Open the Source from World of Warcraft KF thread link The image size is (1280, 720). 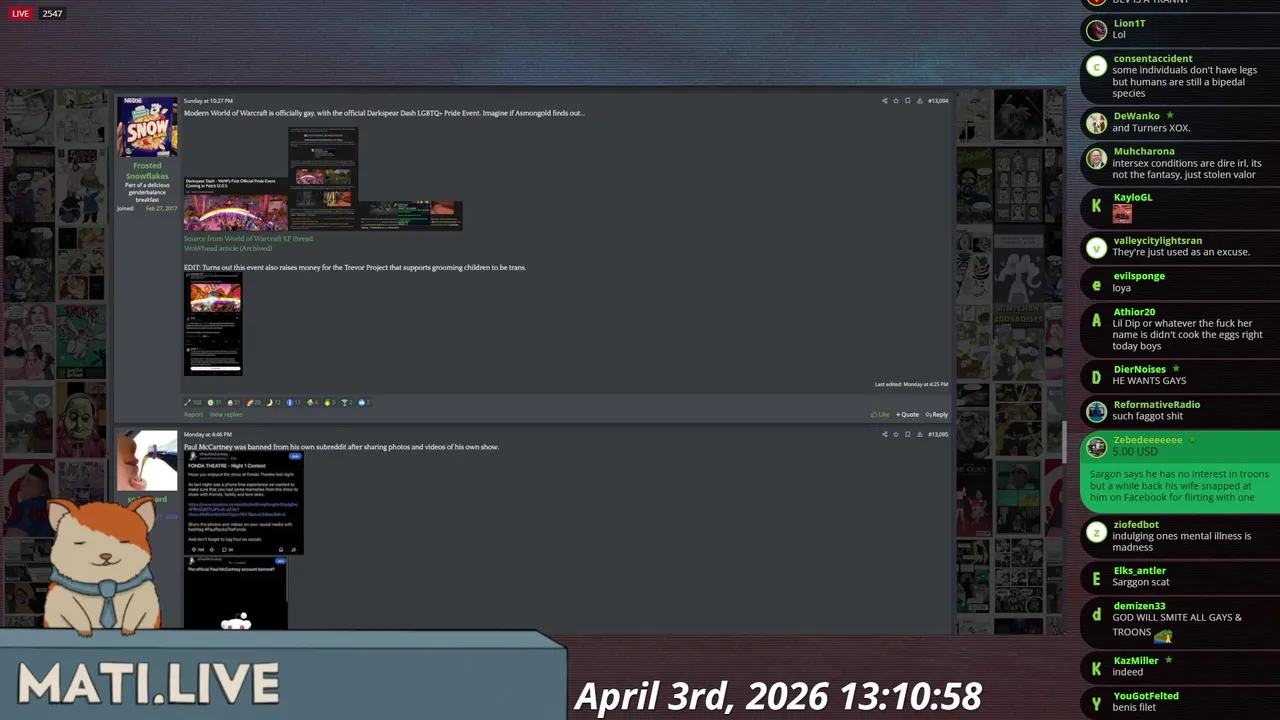(248, 238)
